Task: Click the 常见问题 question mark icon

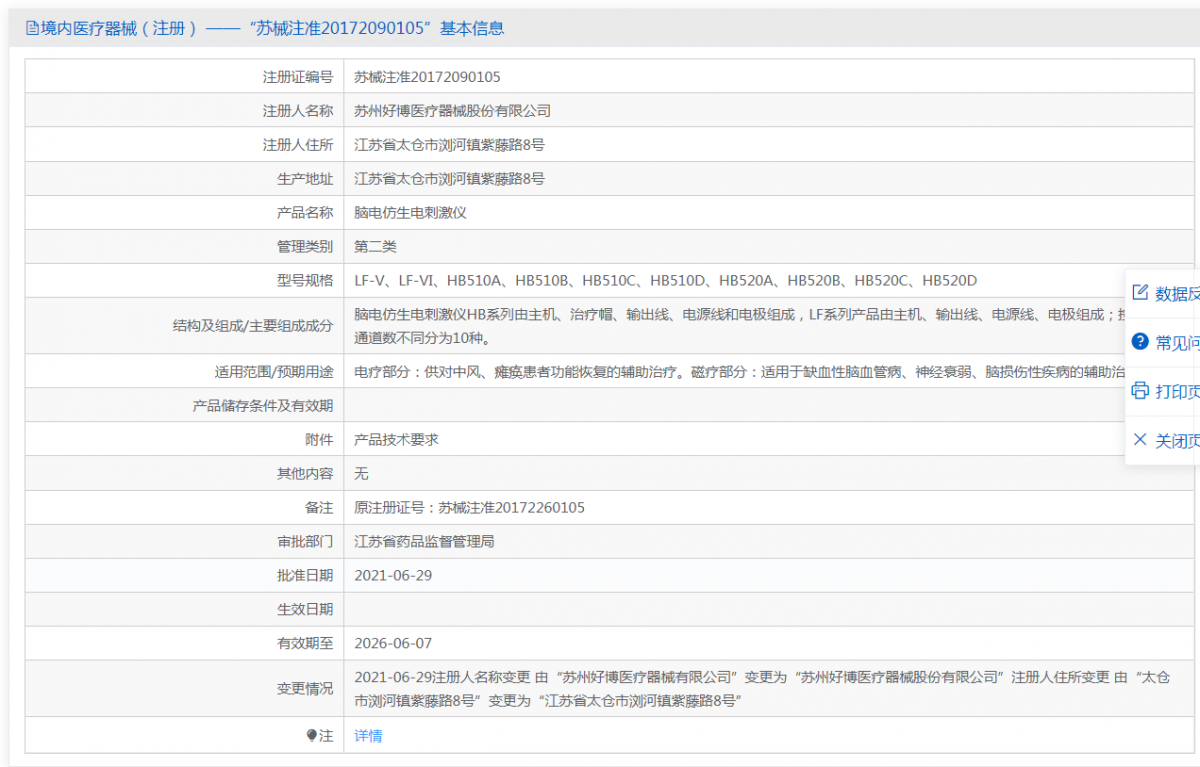Action: tap(1140, 342)
